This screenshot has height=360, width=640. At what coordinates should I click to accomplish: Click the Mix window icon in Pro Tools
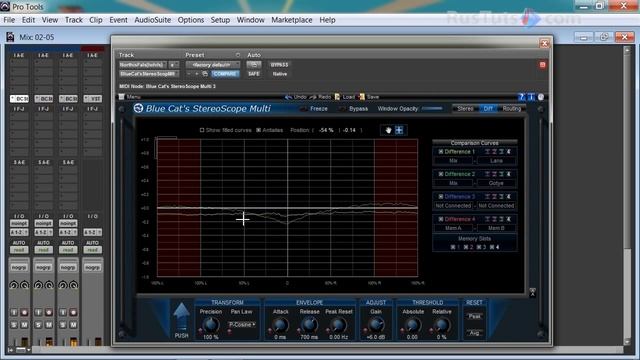pyautogui.click(x=10, y=37)
